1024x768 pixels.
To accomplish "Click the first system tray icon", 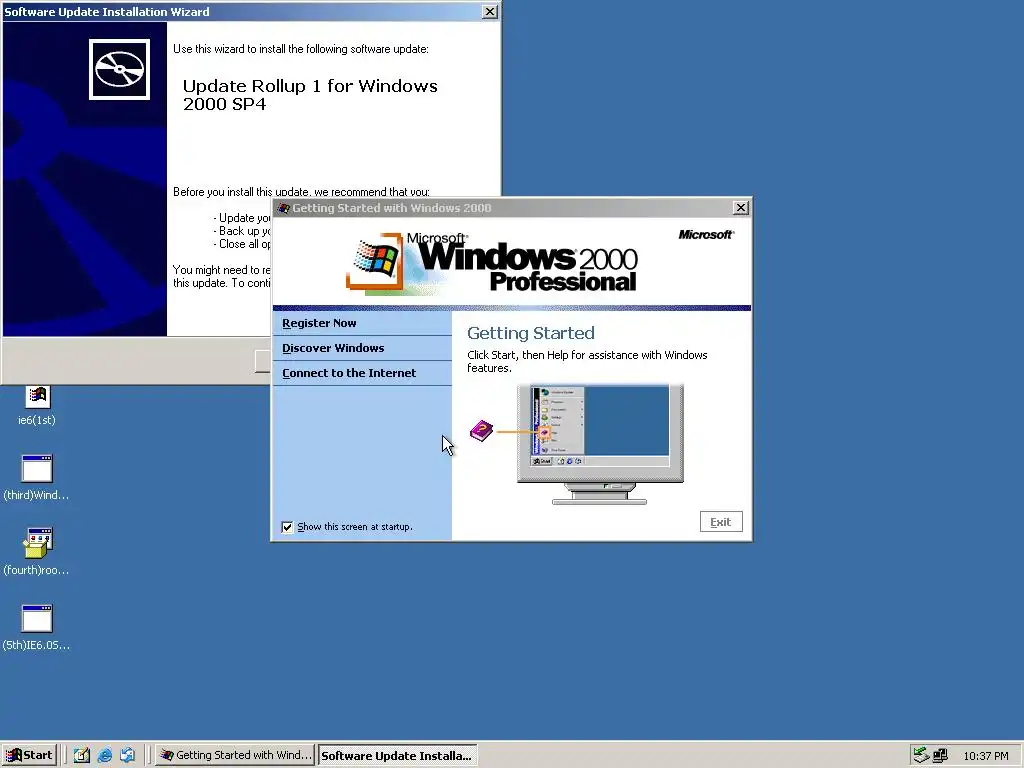I will [x=921, y=756].
